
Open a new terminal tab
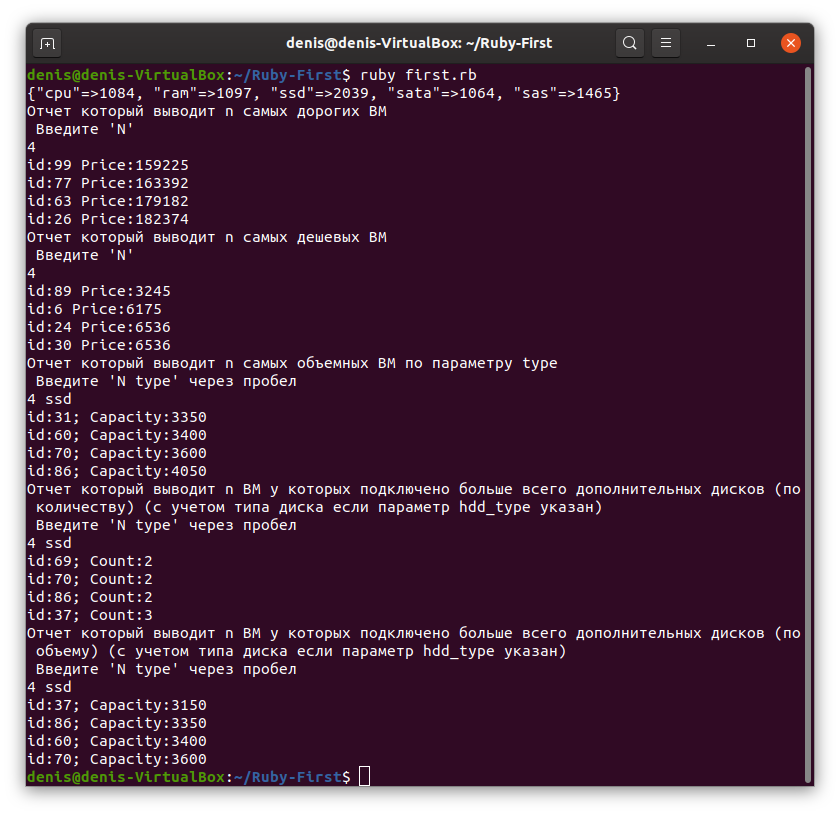click(x=47, y=43)
